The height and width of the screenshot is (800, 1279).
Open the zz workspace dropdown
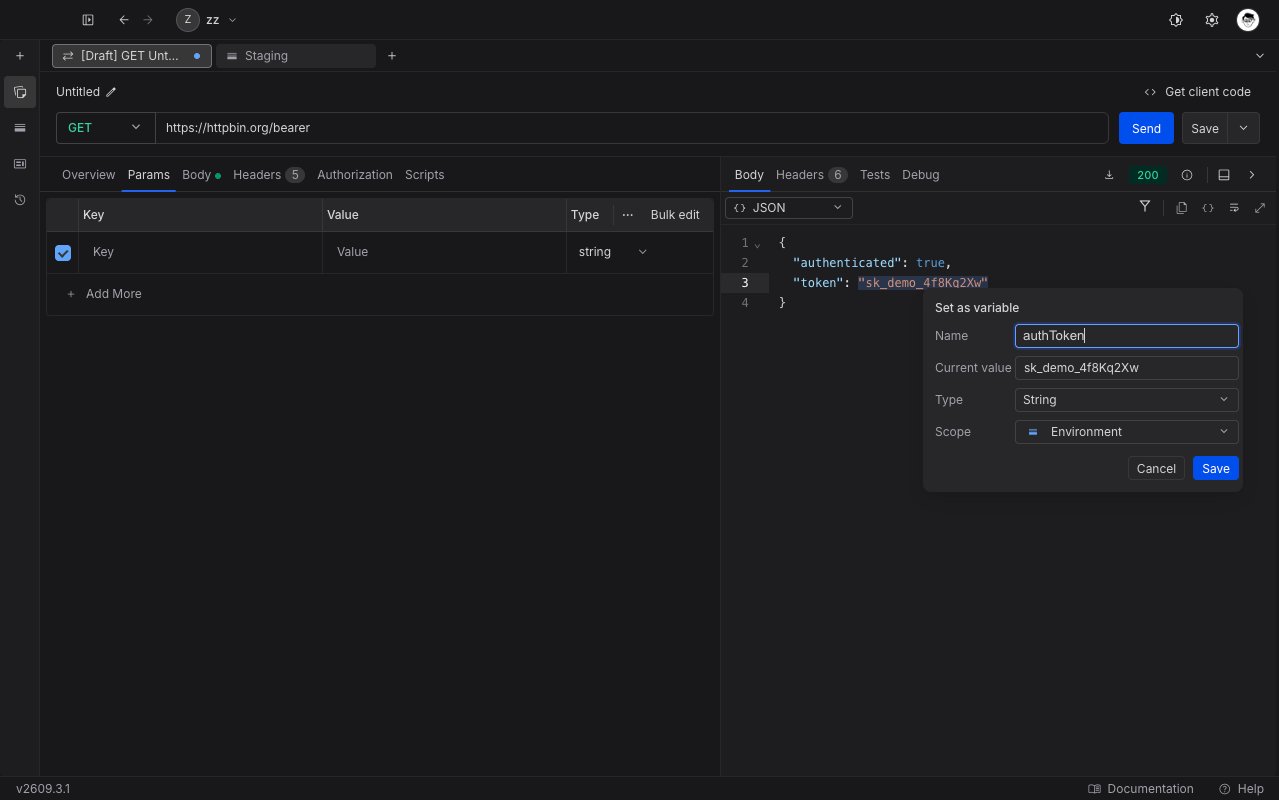pyautogui.click(x=207, y=20)
